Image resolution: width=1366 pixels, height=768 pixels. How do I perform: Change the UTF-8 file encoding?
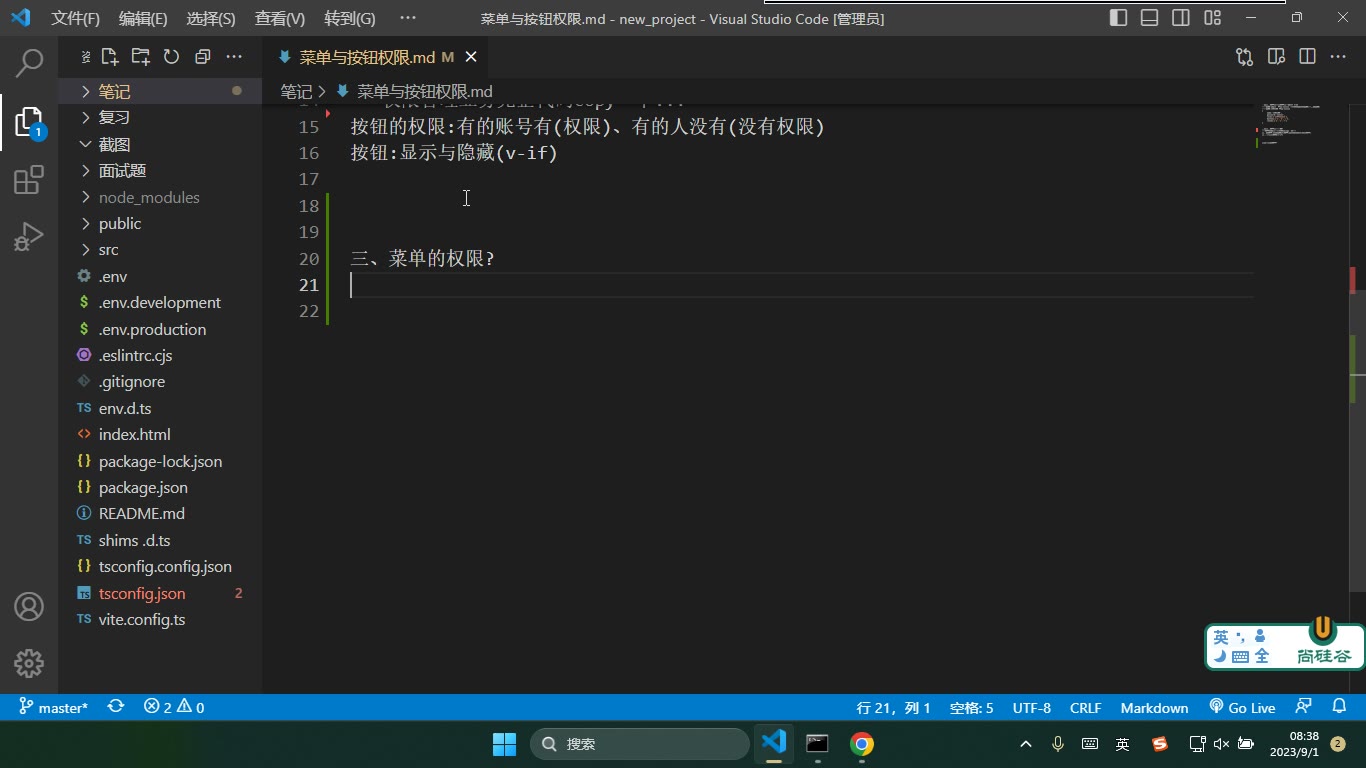1032,707
